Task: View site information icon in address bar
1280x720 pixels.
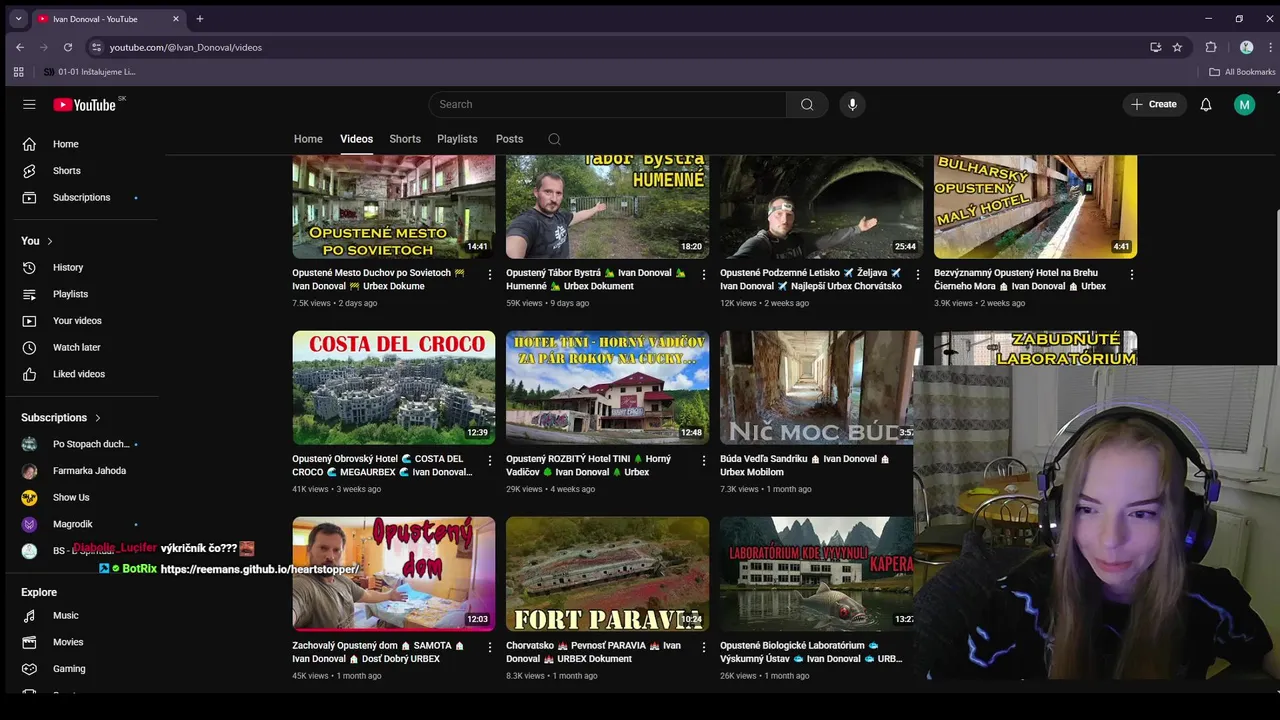Action: pyautogui.click(x=96, y=47)
